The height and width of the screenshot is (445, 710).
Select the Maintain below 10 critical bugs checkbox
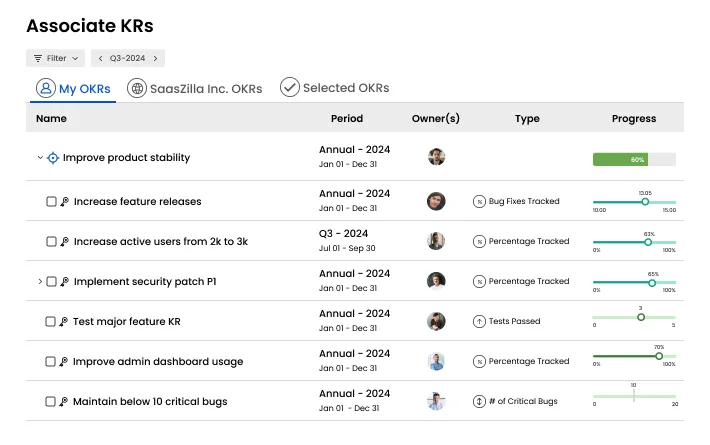[51, 402]
